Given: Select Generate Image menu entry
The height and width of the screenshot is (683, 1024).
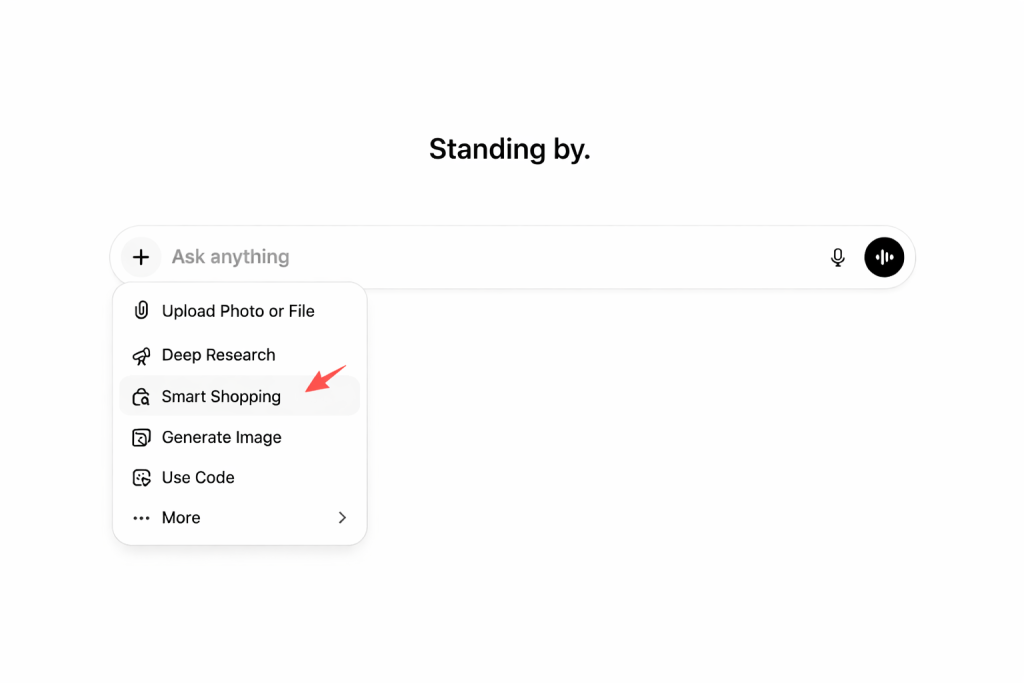Looking at the screenshot, I should click(x=221, y=438).
